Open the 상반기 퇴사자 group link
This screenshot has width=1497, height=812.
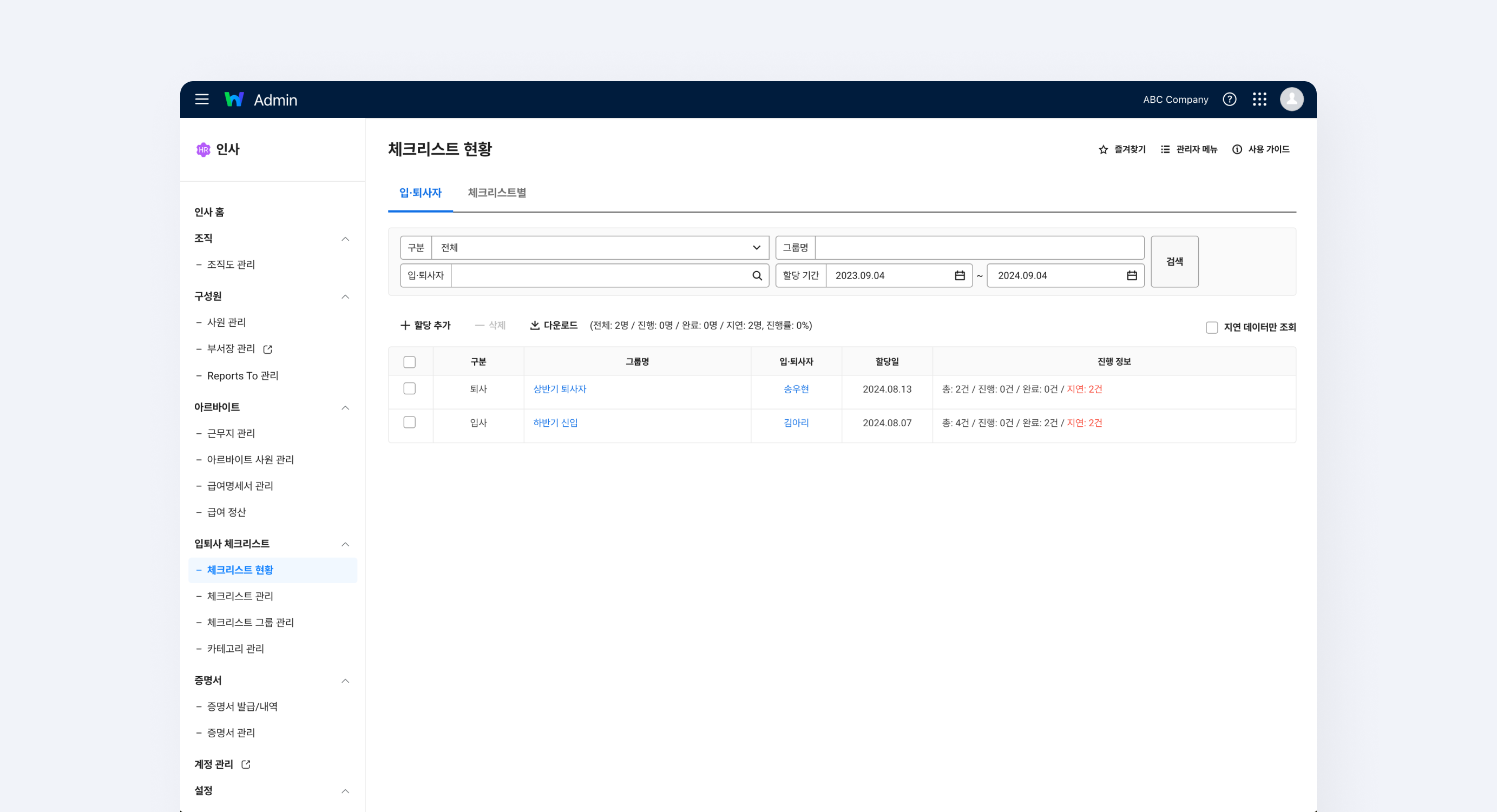[559, 389]
